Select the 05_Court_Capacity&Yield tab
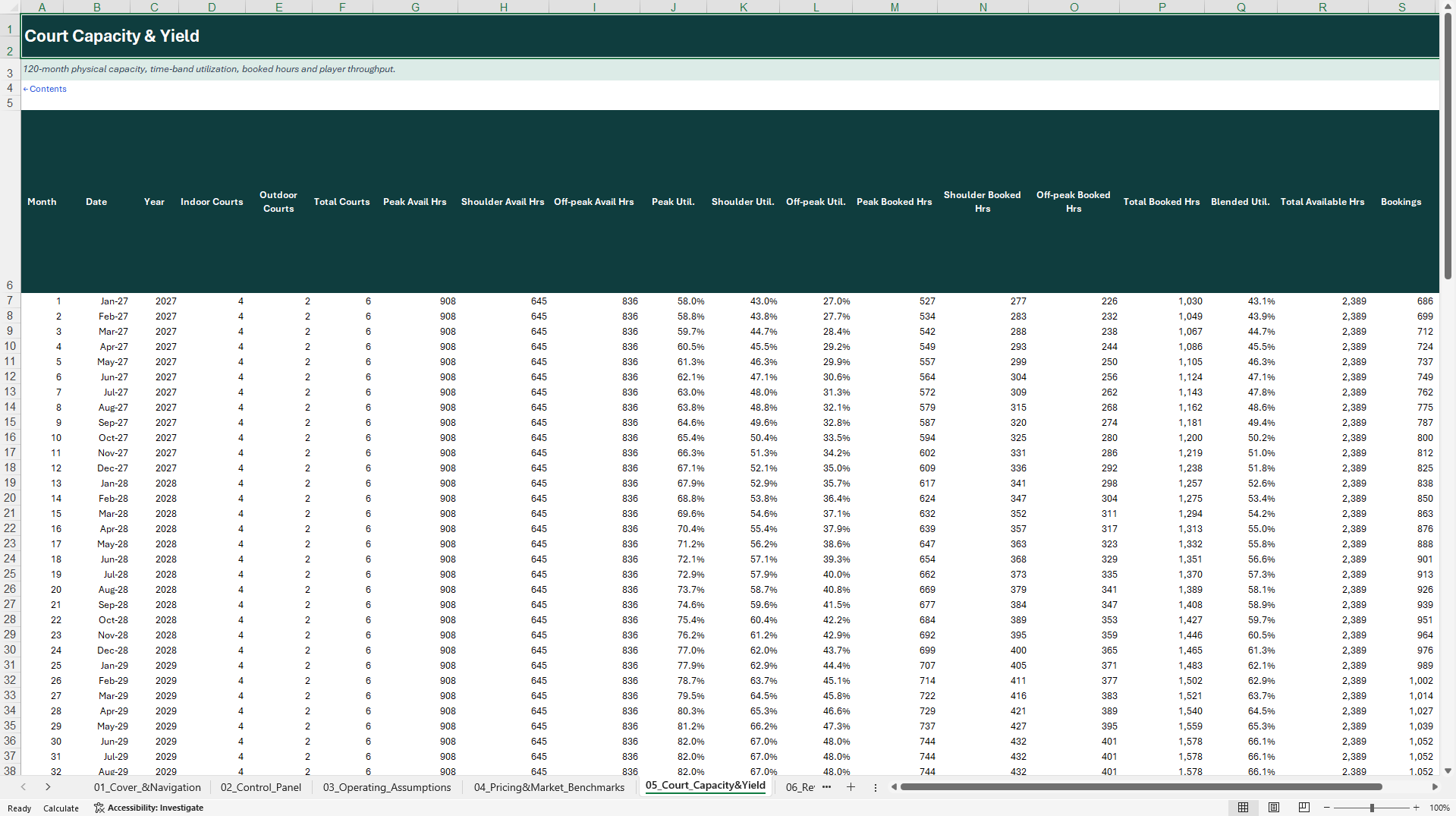Screen dimensions: 1456x816 point(706,786)
